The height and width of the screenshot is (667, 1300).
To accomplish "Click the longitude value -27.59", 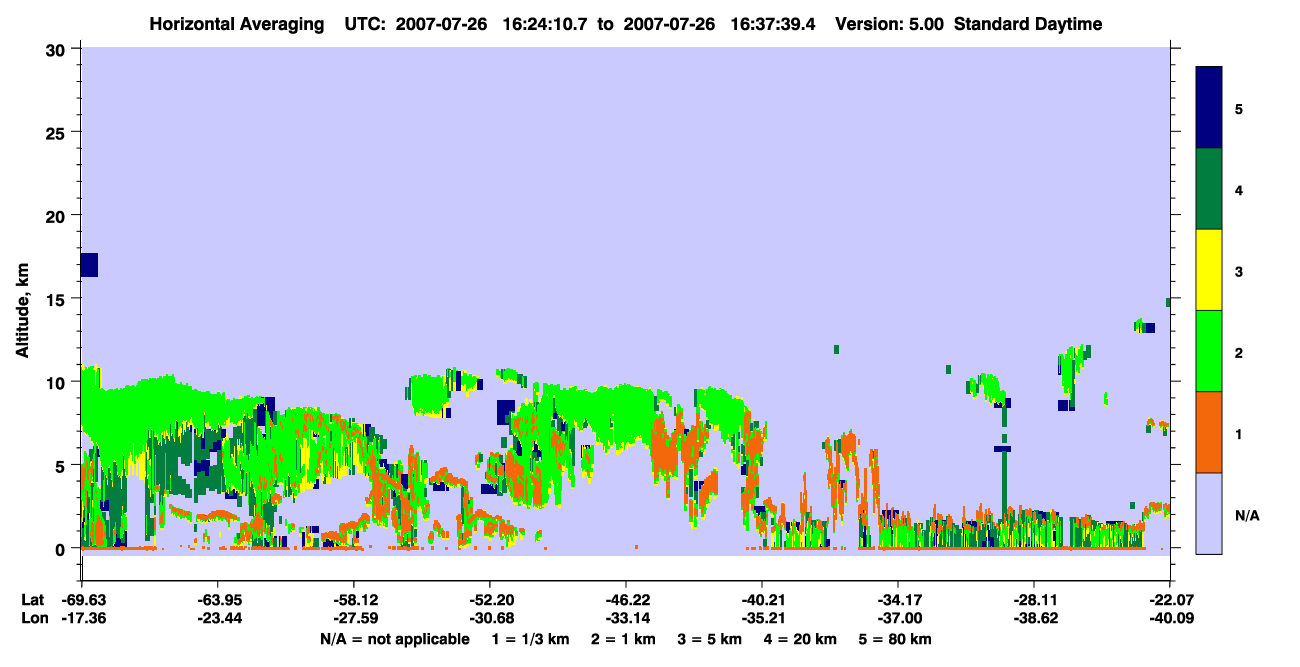I will pyautogui.click(x=354, y=619).
